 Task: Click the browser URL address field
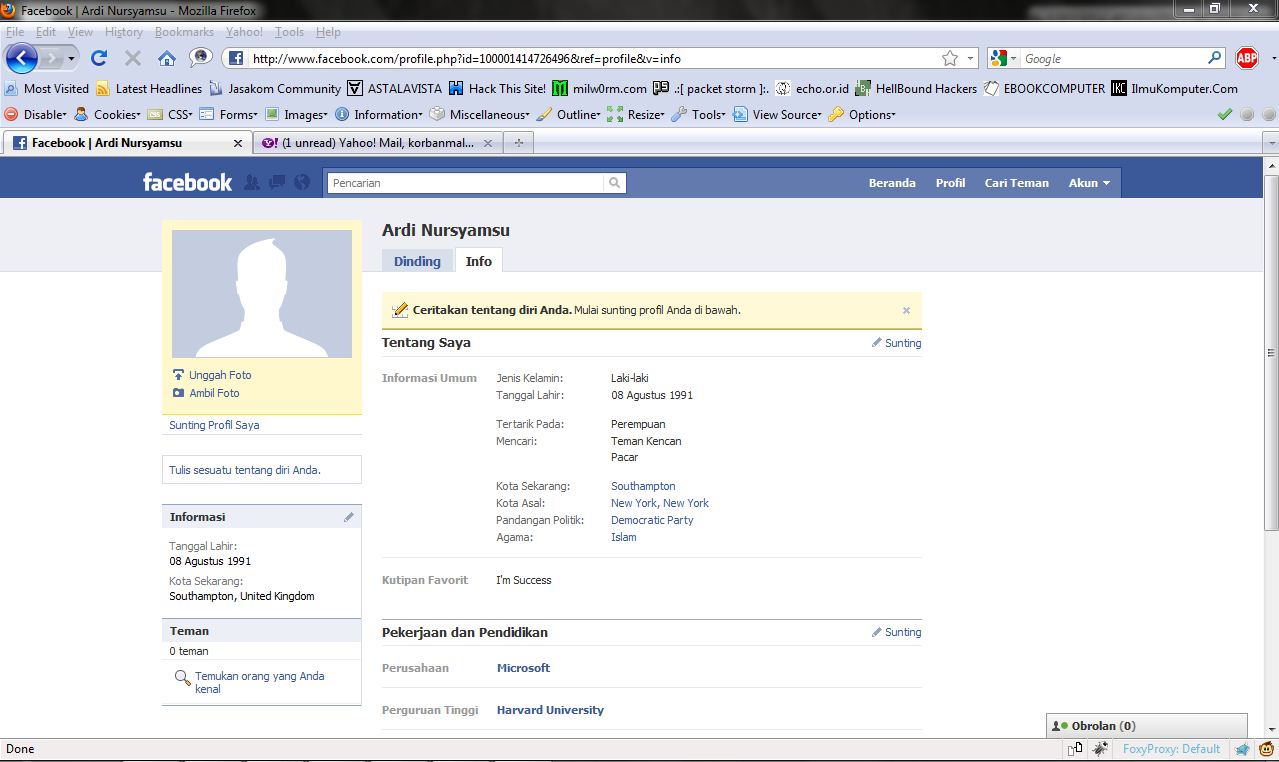pyautogui.click(x=594, y=58)
